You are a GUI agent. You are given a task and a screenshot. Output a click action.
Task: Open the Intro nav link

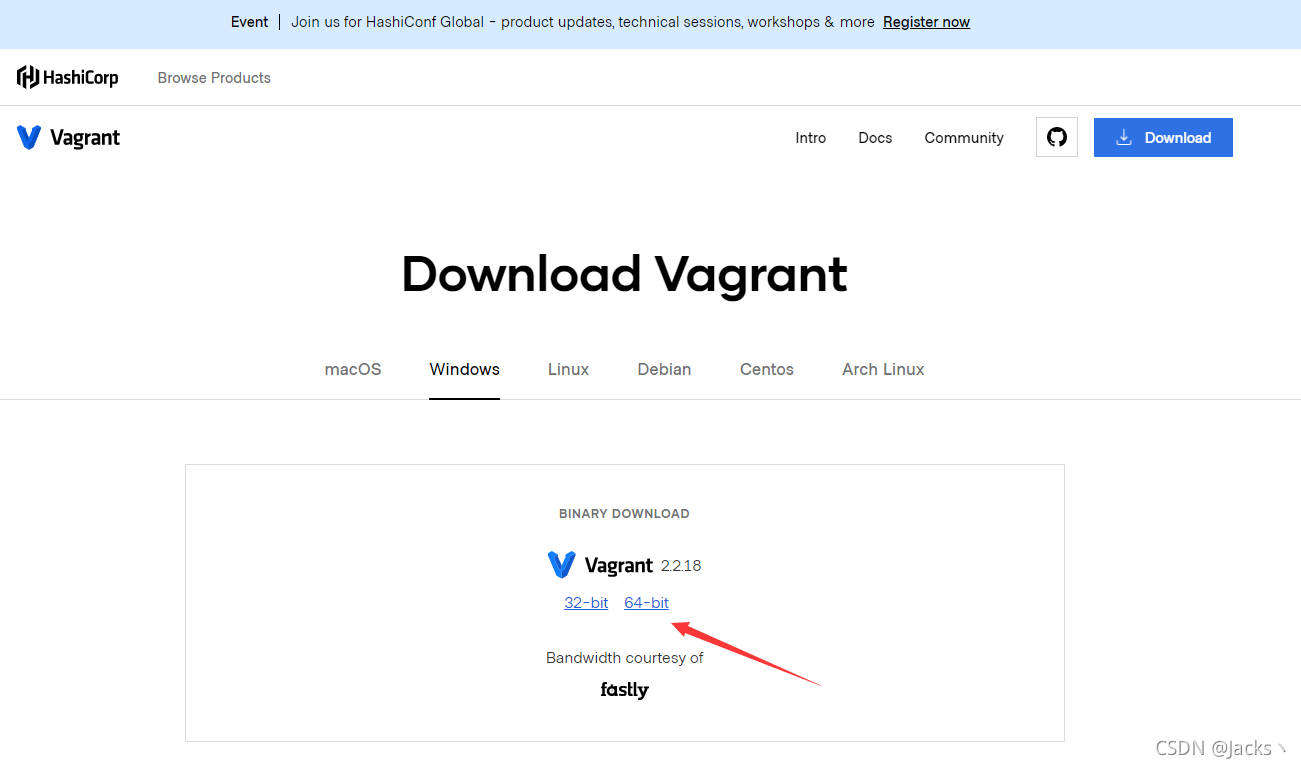(811, 138)
